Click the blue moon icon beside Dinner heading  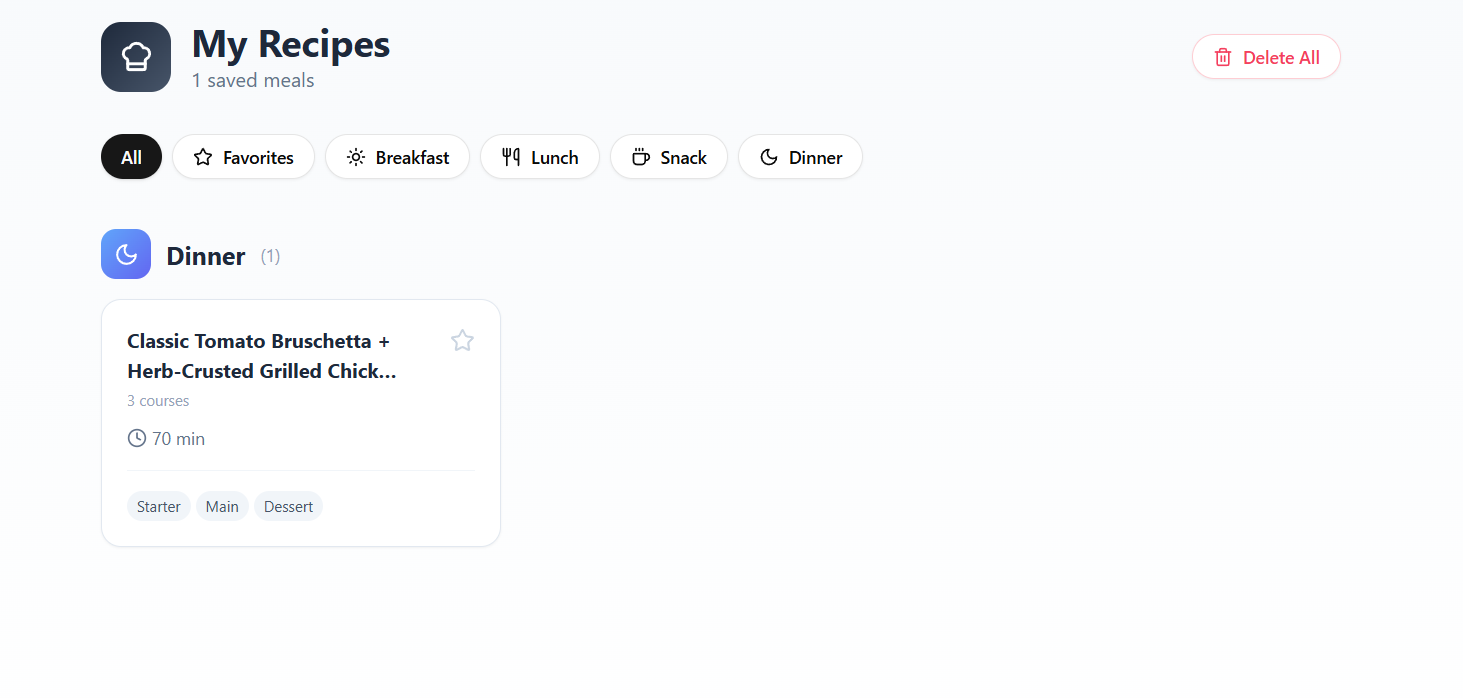tap(126, 254)
